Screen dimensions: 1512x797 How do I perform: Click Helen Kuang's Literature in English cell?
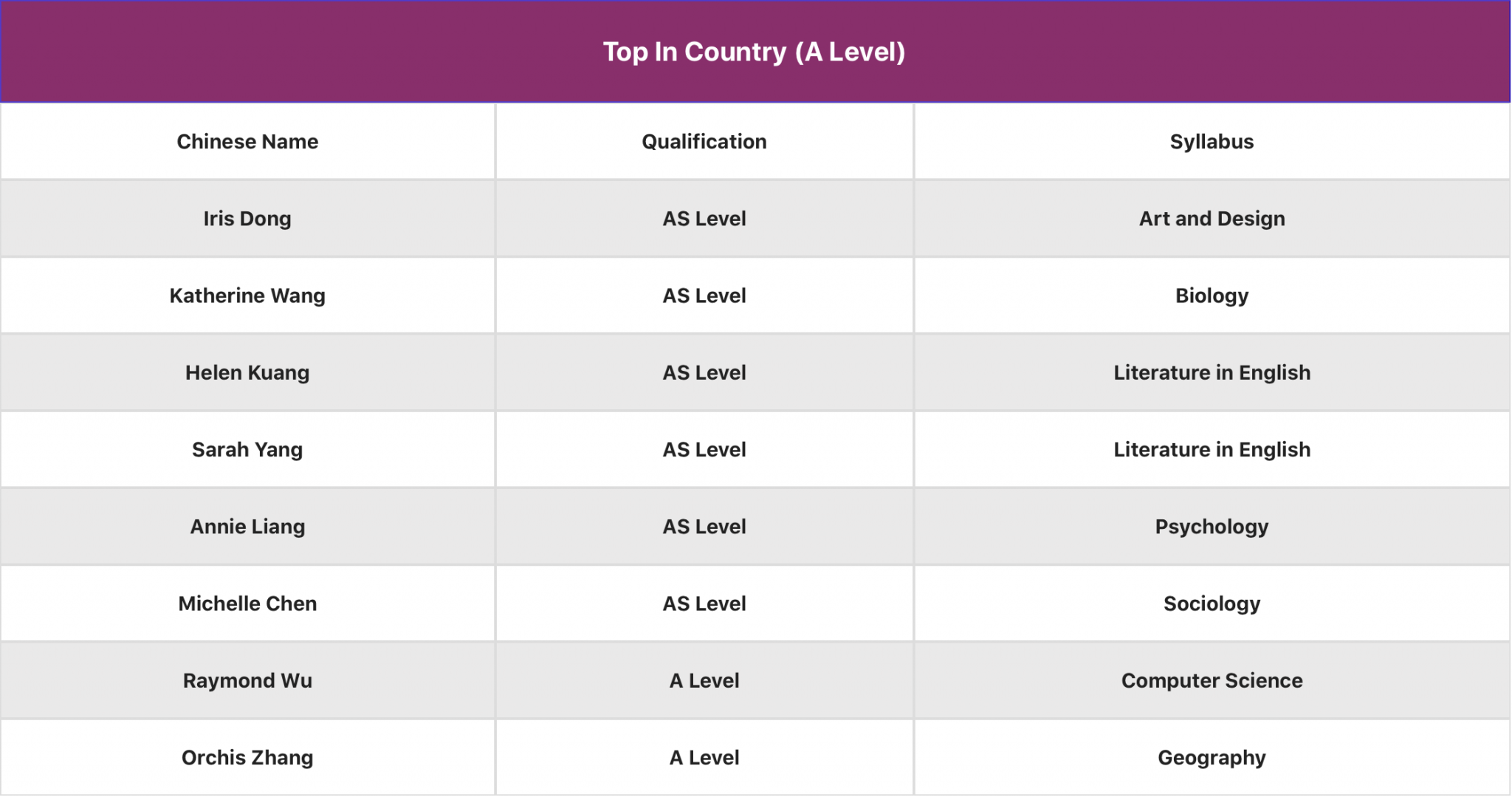tap(1212, 373)
